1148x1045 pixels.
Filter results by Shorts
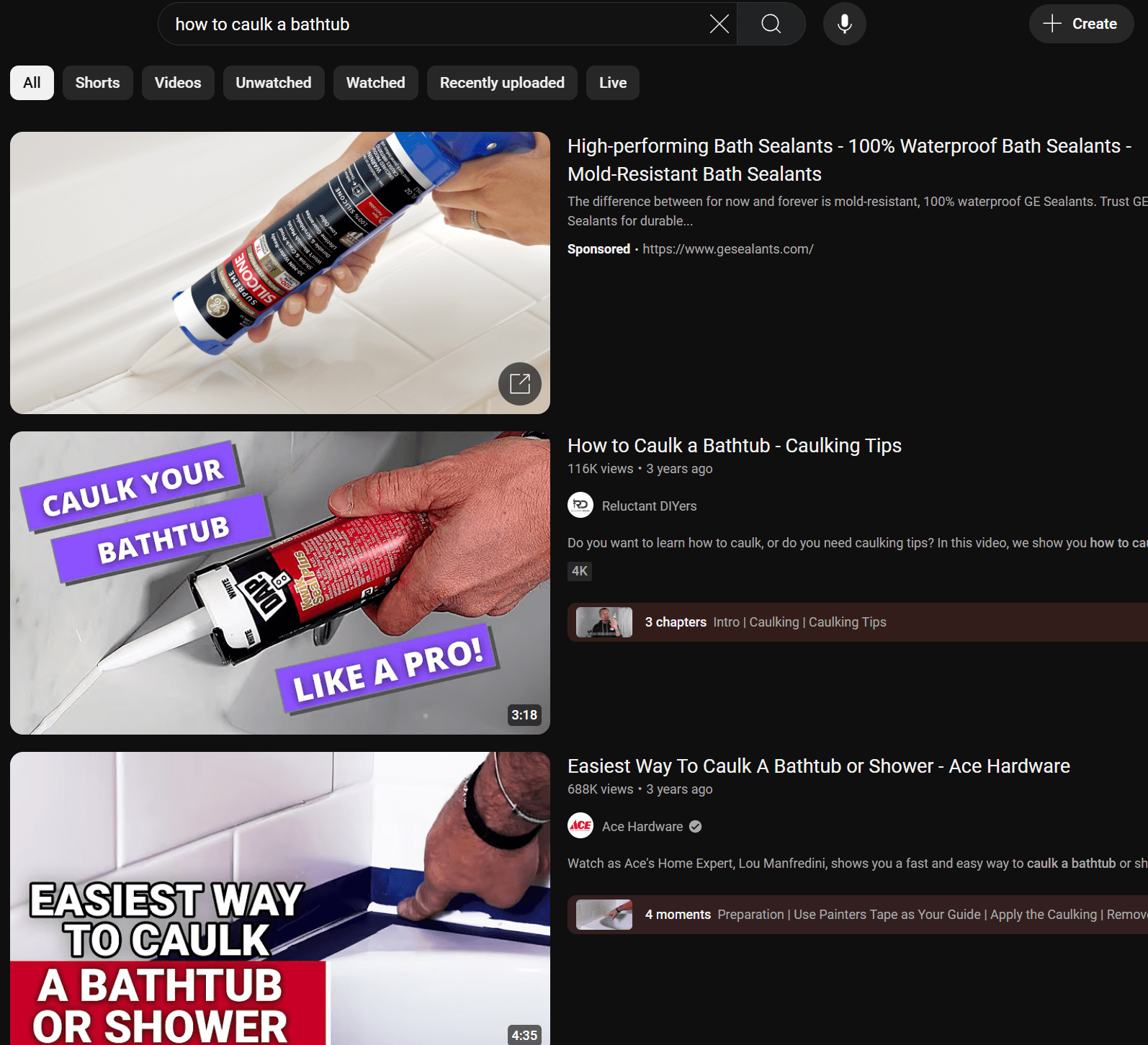(x=97, y=83)
